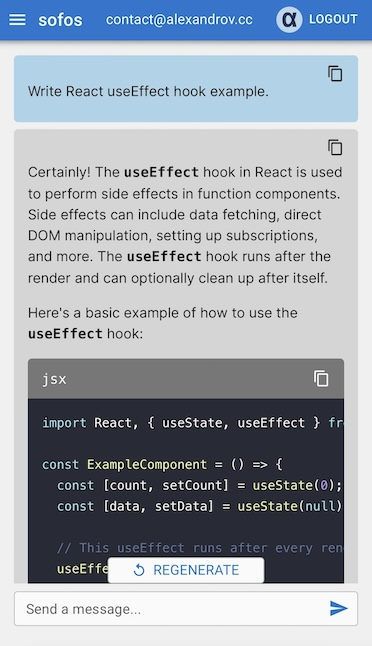Copy the jsx code block
372x646 pixels.
pos(321,378)
